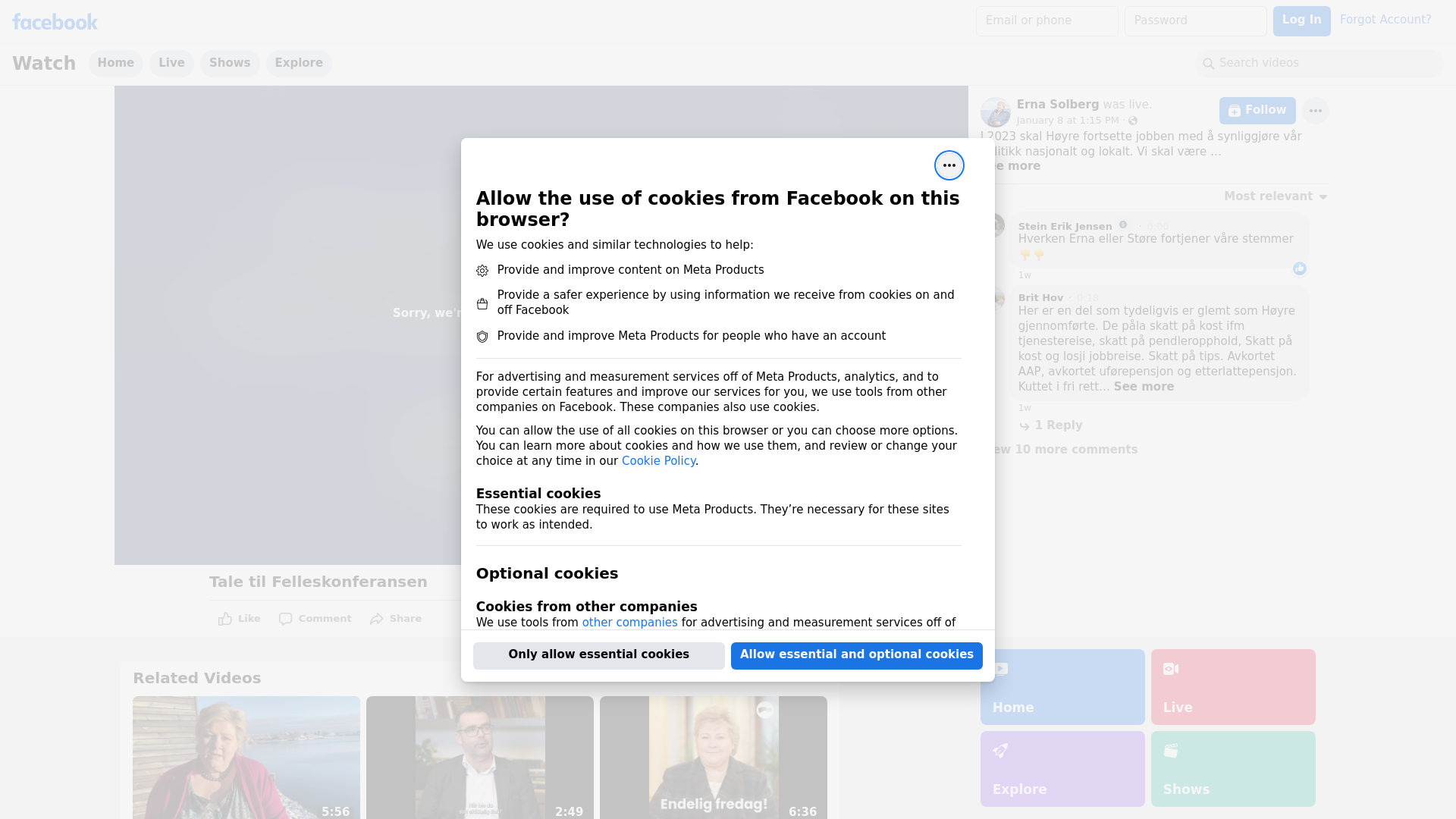Open the Cookie Policy link
The image size is (1456, 819).
658,461
